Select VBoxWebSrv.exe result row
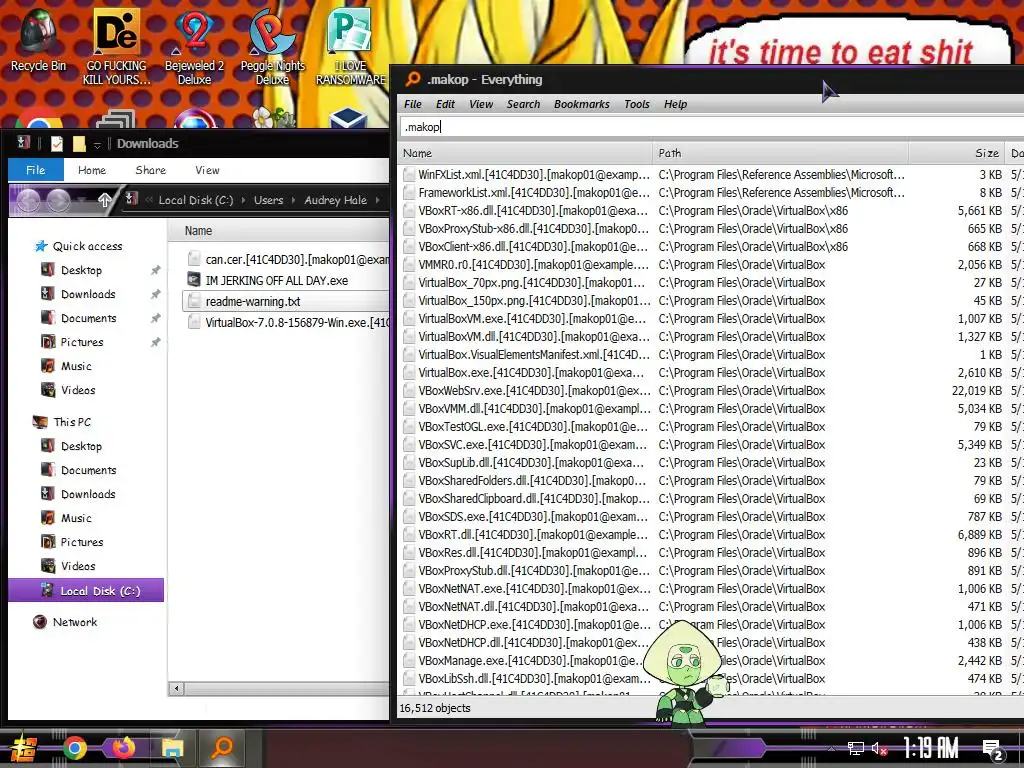Image resolution: width=1024 pixels, height=768 pixels. click(711, 391)
